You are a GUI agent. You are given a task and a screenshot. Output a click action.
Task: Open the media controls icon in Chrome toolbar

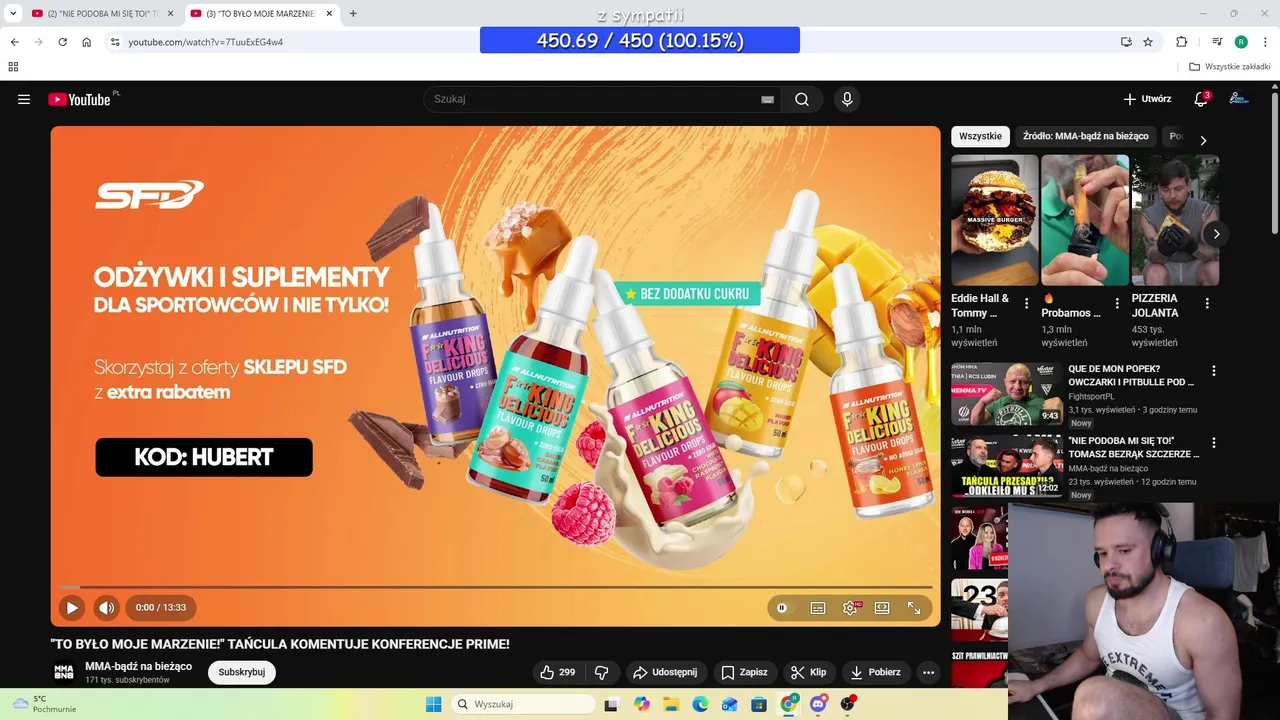point(1217,42)
